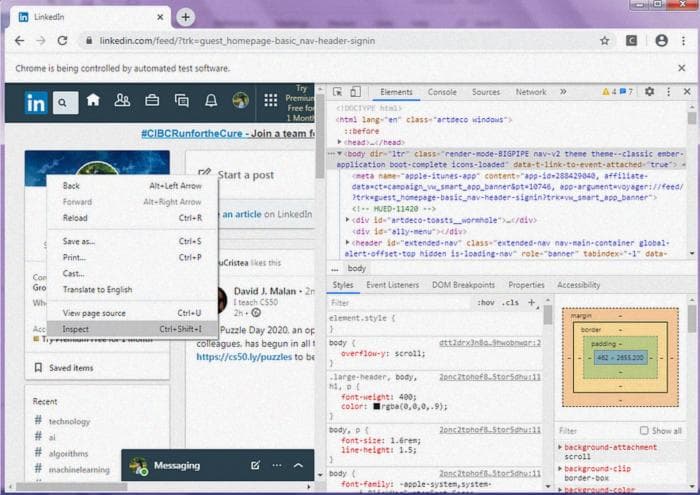Click the Chrome address bar URL
The height and width of the screenshot is (495, 700).
[237, 41]
